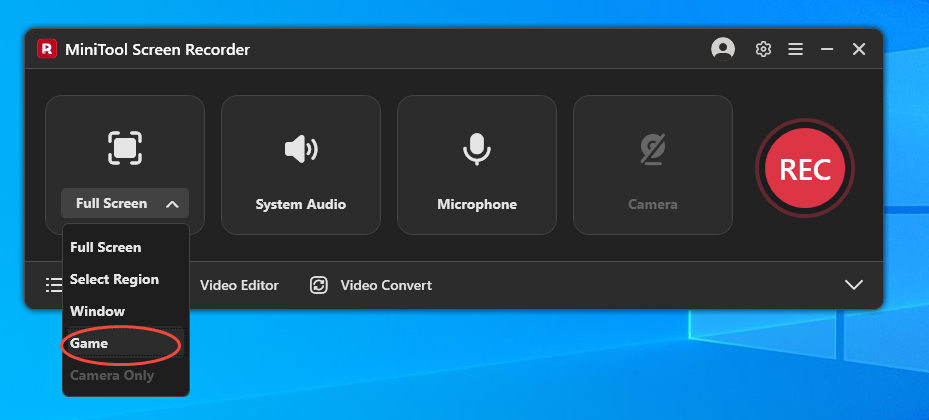Toggle System Audio speaker icon
The width and height of the screenshot is (929, 420).
301,149
